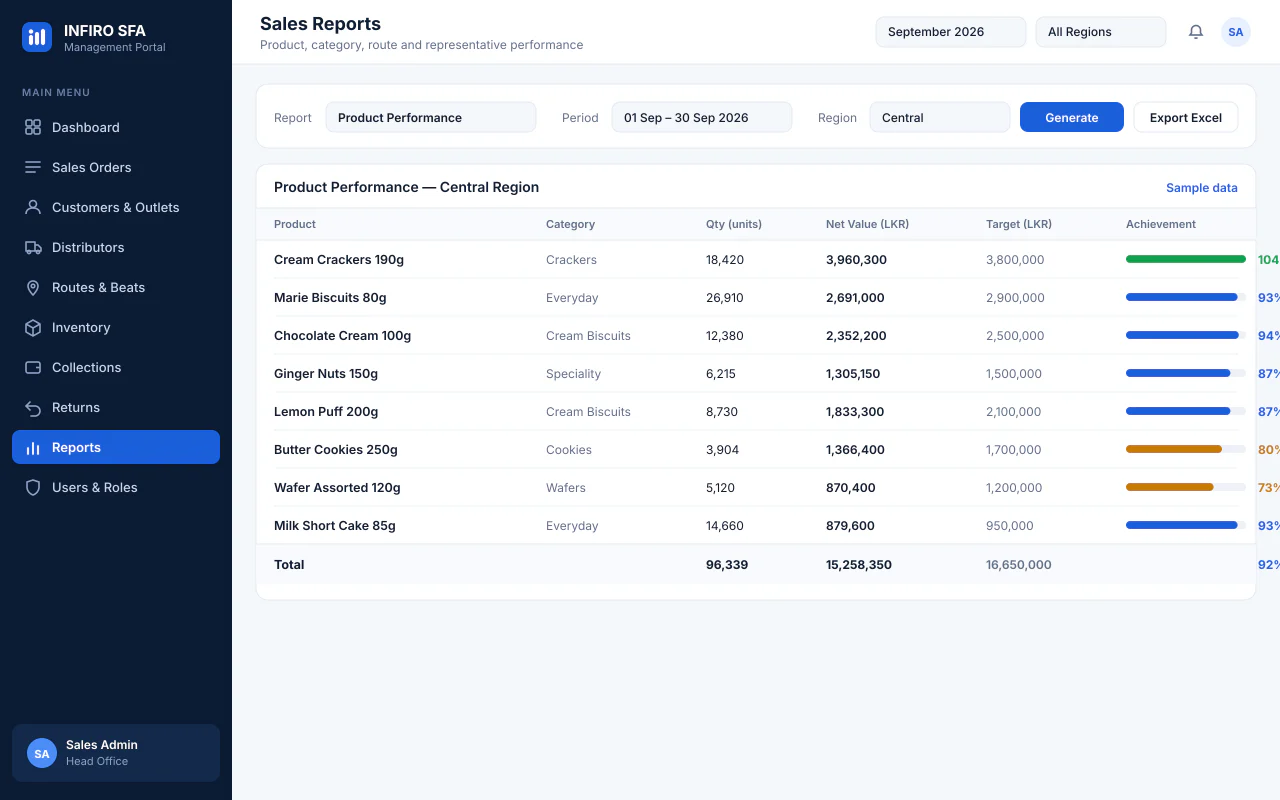Click the Sample data link
This screenshot has height=800, width=1280.
tap(1202, 188)
